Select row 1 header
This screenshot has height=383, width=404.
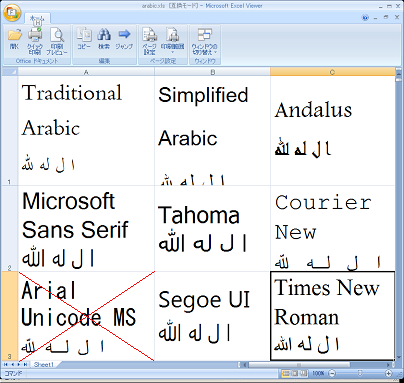pos(9,131)
